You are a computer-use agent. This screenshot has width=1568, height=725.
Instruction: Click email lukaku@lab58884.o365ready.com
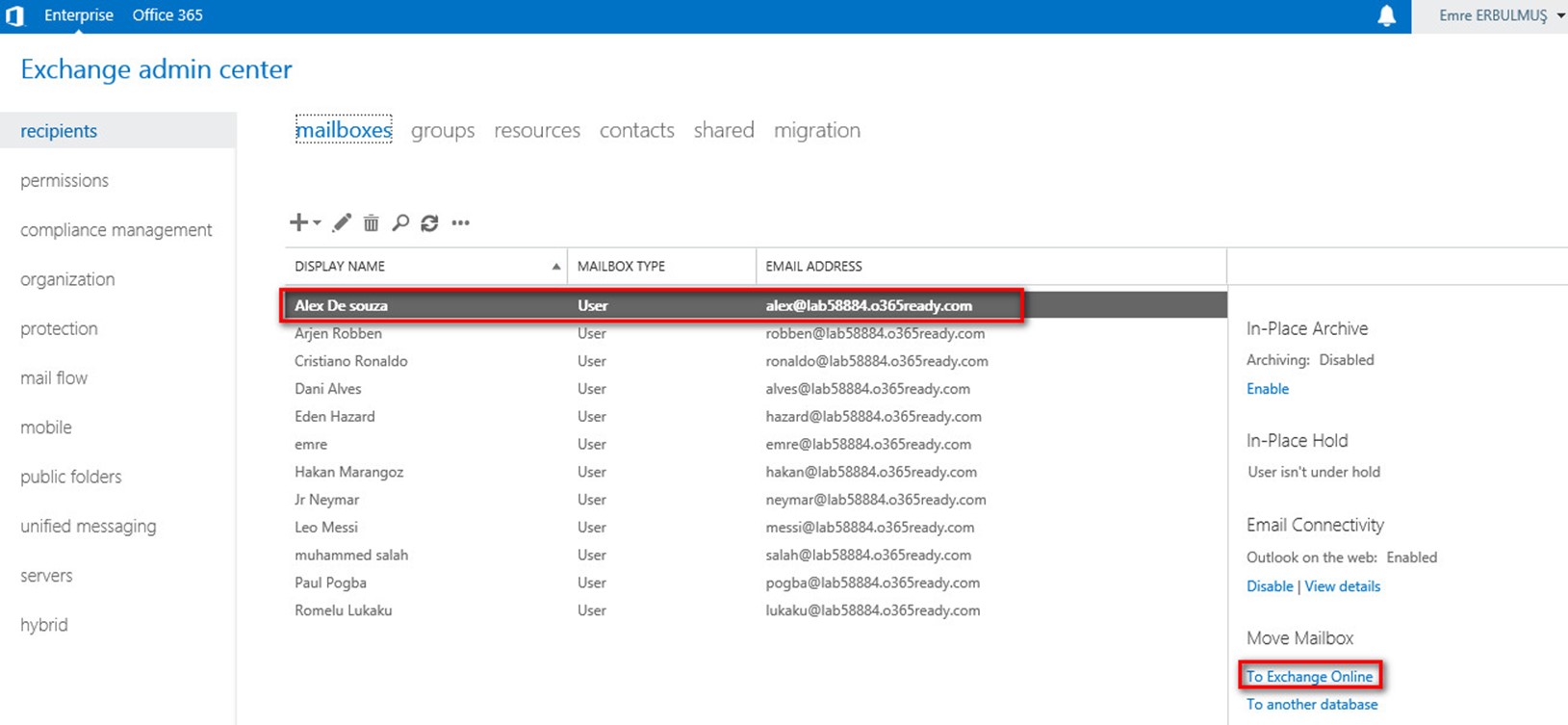(x=873, y=610)
